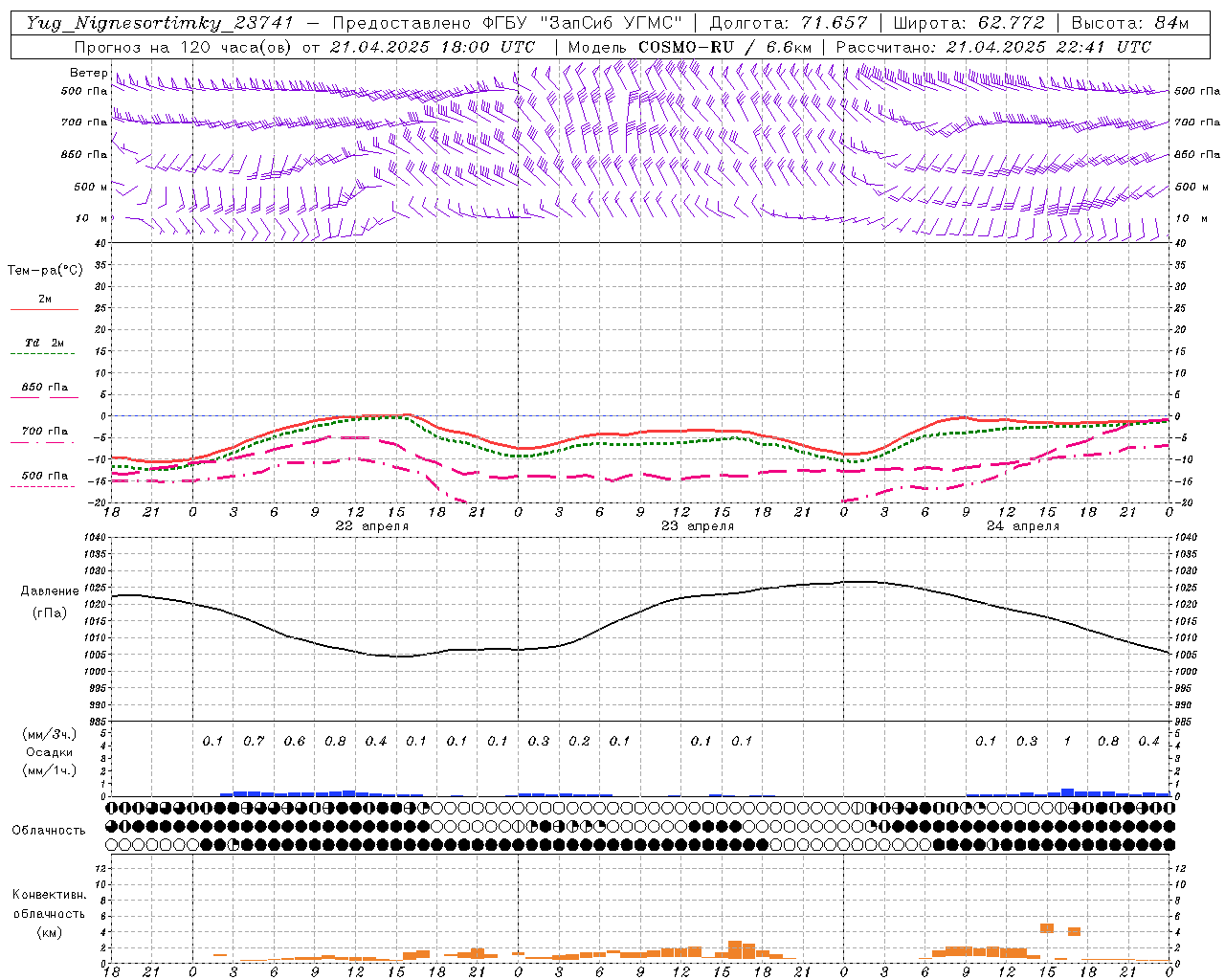Screen dimensions: 1225x980
Task: Click the Td 2м legend label
Action: [45, 343]
